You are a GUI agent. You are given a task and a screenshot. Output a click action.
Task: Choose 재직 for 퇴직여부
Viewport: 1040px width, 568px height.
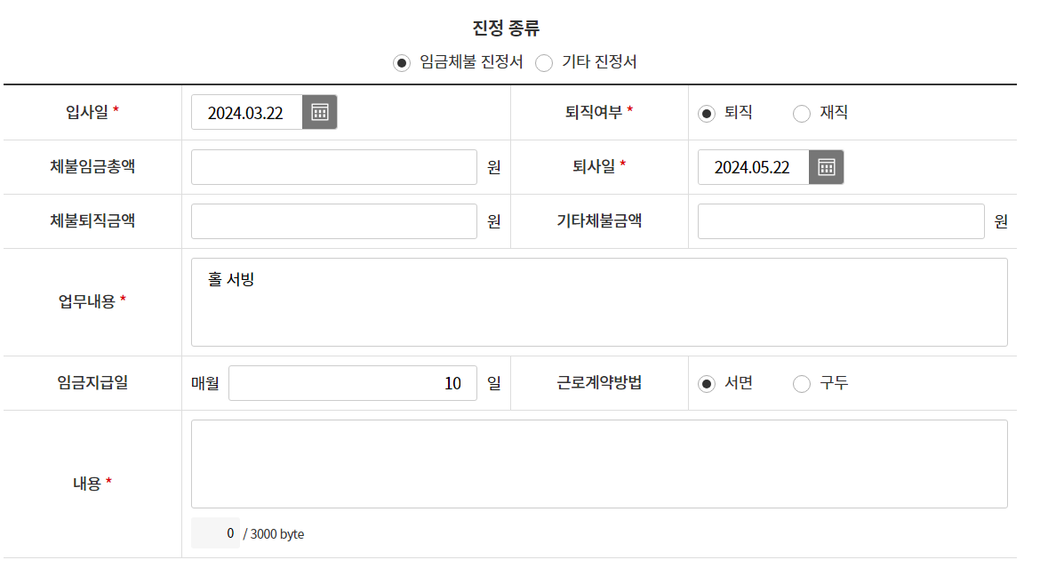tap(801, 113)
